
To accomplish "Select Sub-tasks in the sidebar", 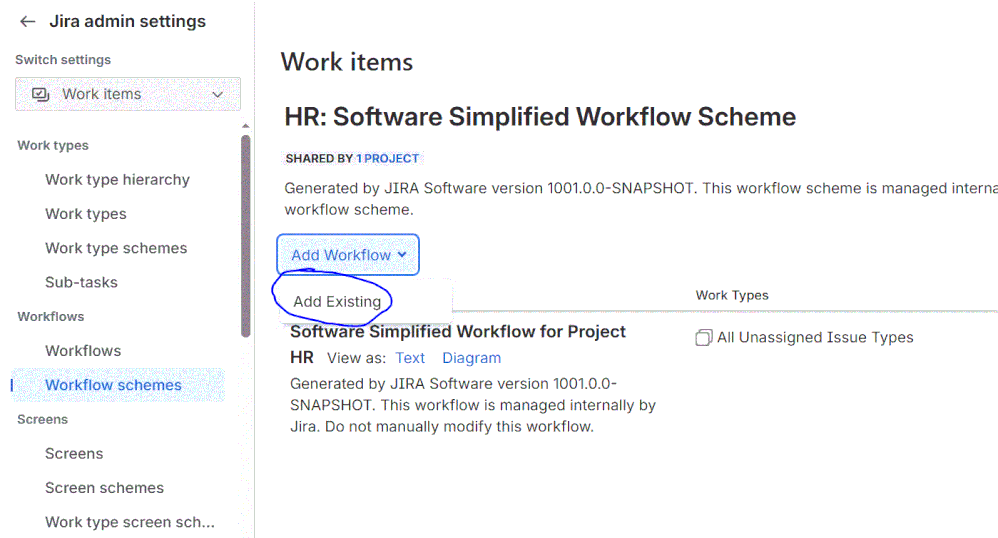I will point(81,282).
